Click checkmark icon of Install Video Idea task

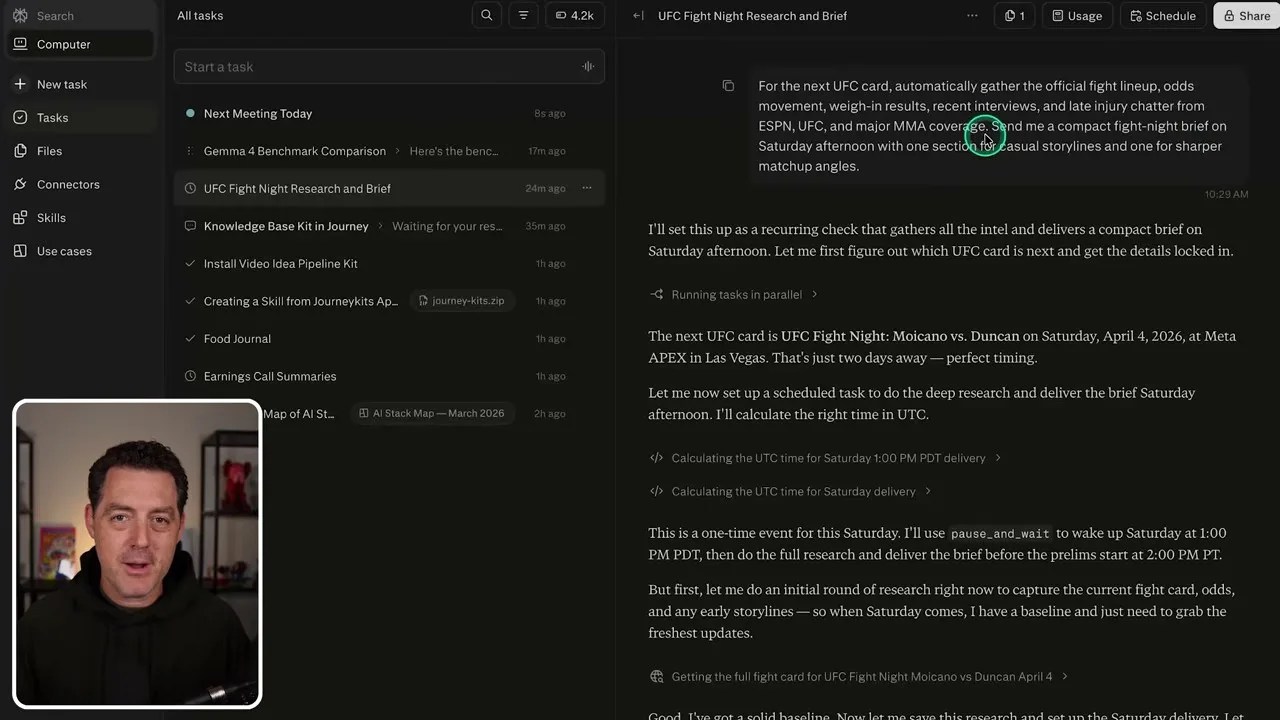click(x=190, y=263)
